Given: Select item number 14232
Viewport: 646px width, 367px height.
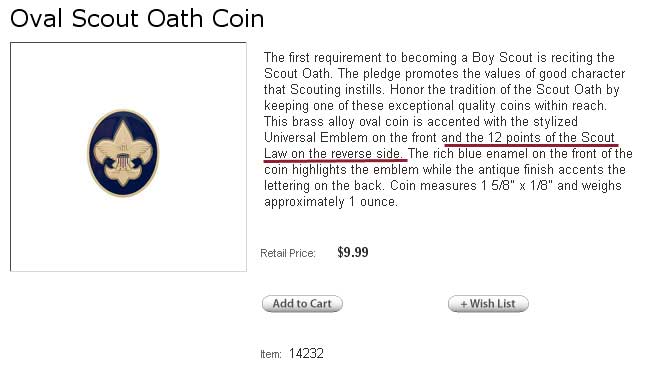Looking at the screenshot, I should 306,353.
